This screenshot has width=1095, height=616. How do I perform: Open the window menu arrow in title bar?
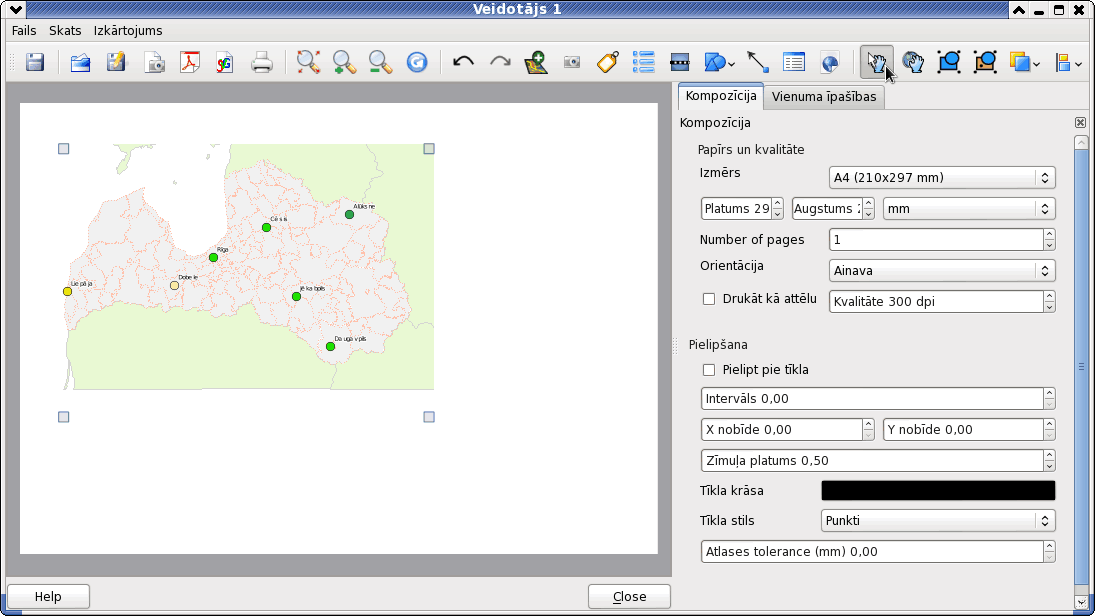[x=15, y=10]
